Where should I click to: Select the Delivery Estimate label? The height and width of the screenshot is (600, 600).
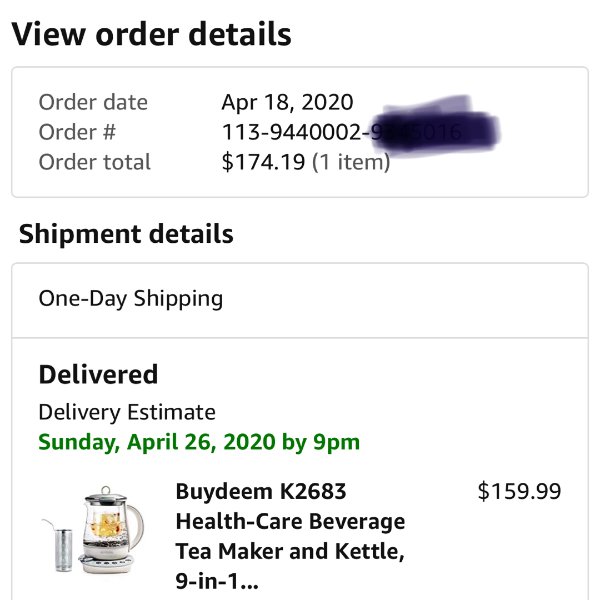point(127,412)
